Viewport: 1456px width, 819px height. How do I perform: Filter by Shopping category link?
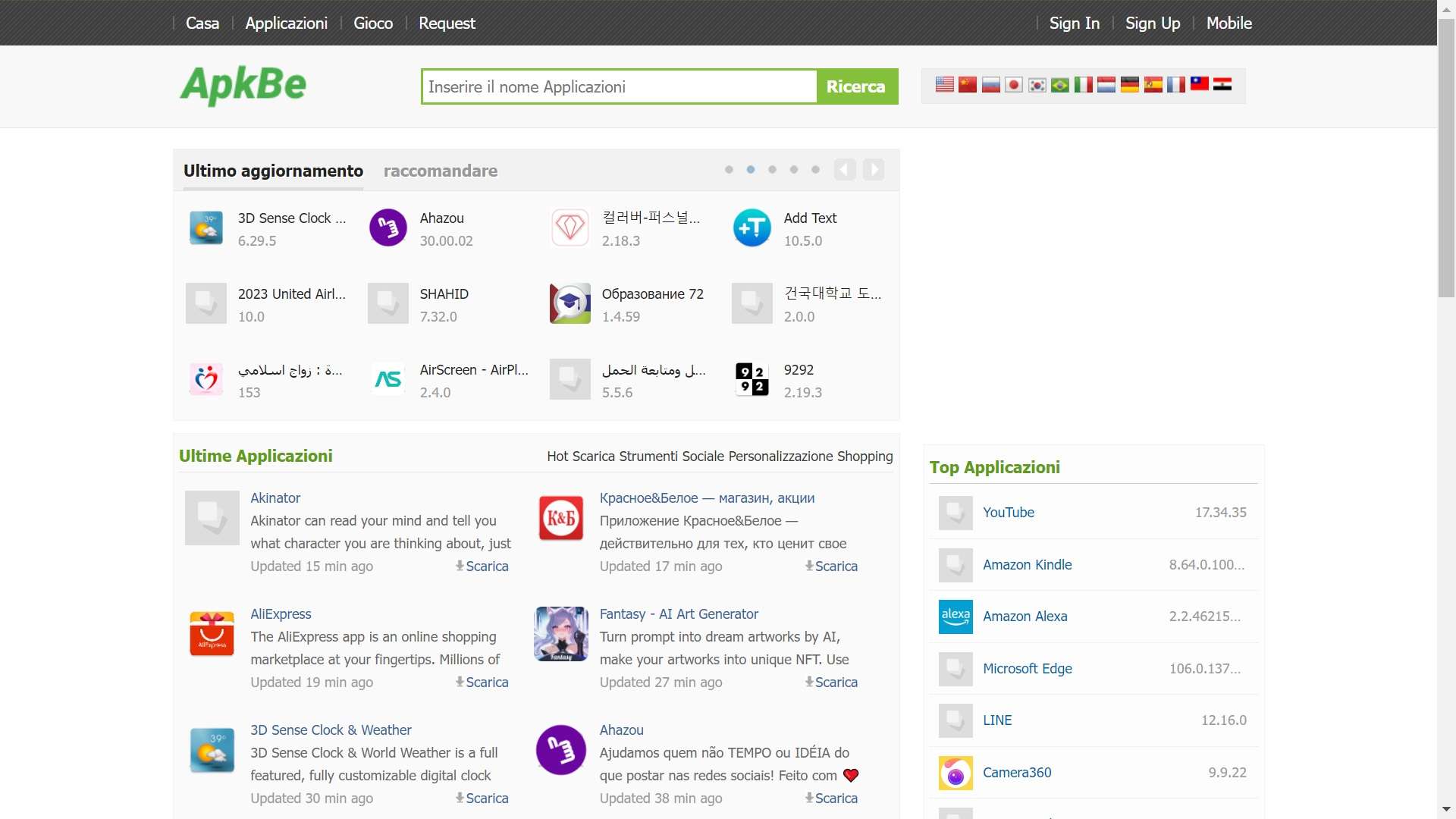[865, 457]
